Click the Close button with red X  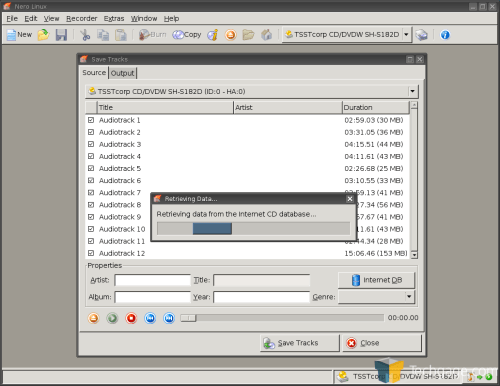382,343
